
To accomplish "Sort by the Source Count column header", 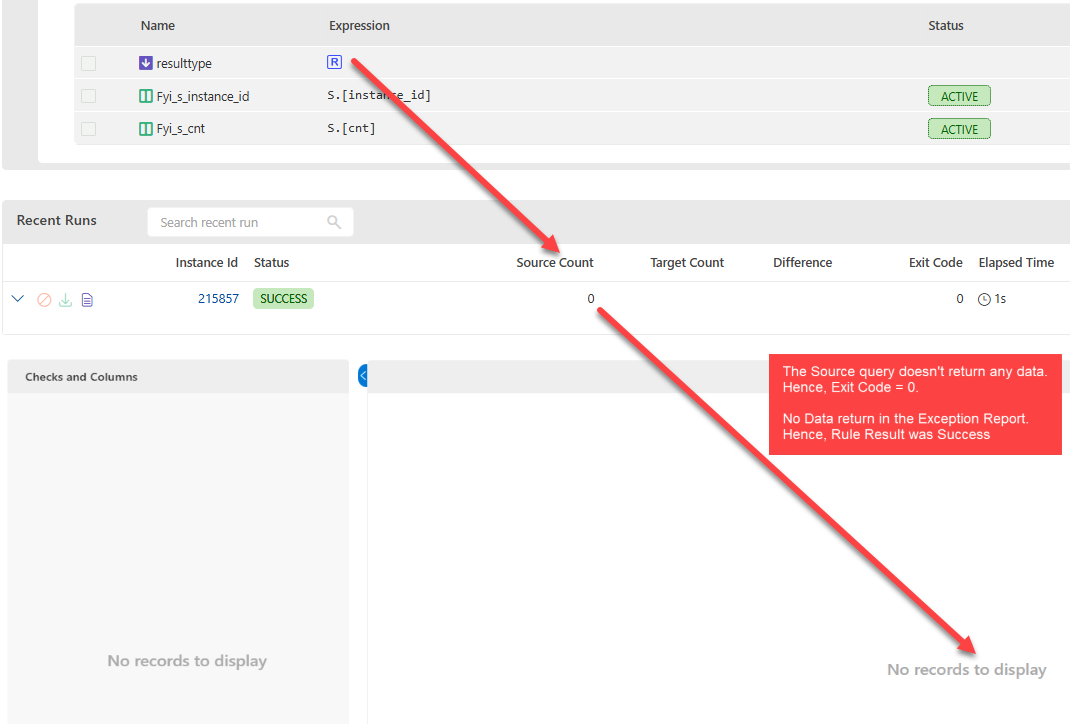I will click(554, 263).
